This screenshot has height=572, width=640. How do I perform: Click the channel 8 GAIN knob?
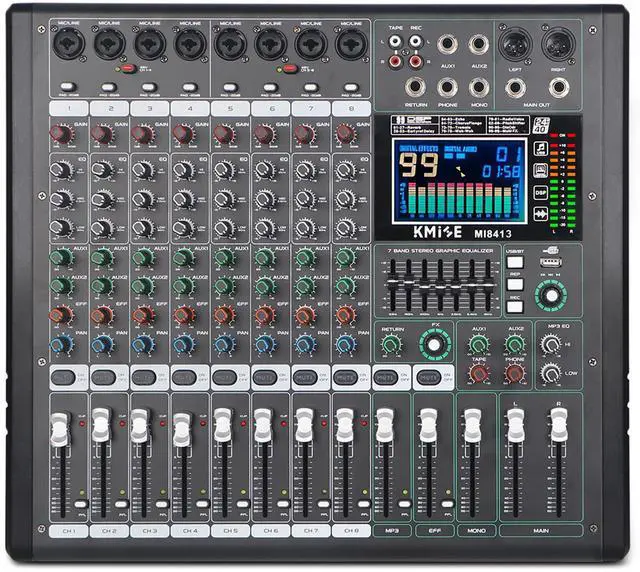click(x=346, y=134)
